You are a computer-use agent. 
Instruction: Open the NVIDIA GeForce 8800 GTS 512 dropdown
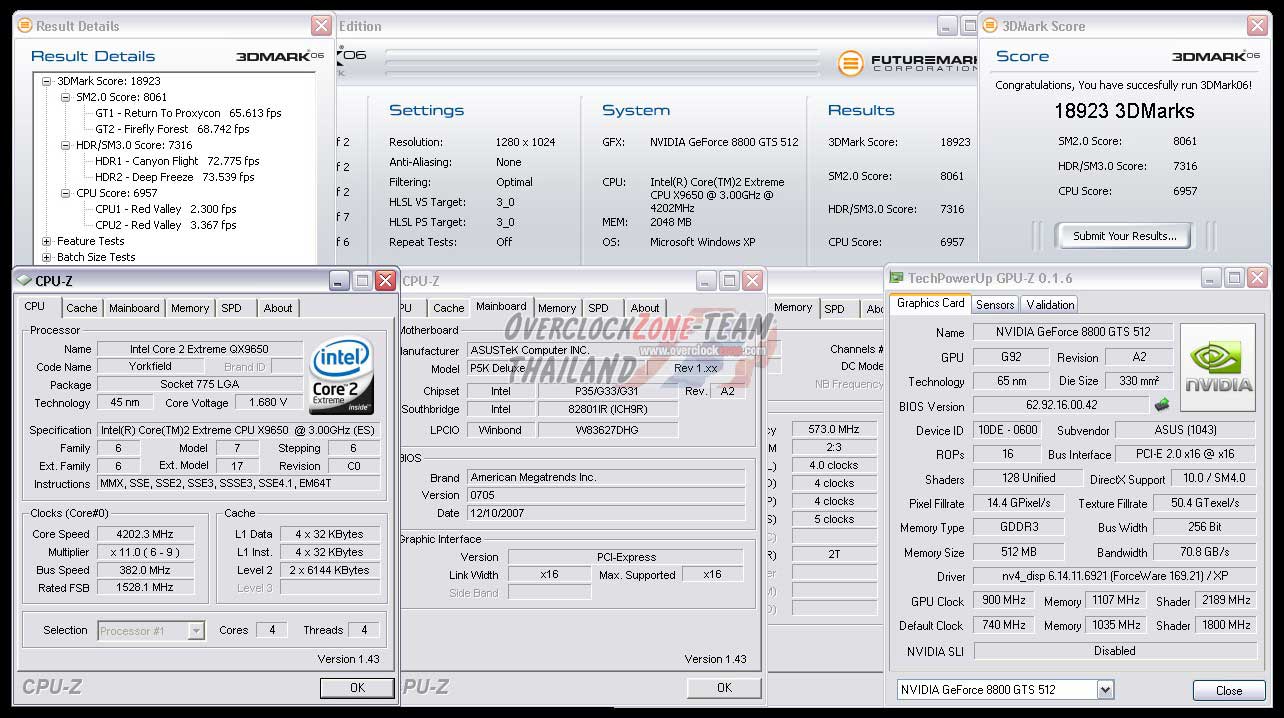coord(1105,689)
